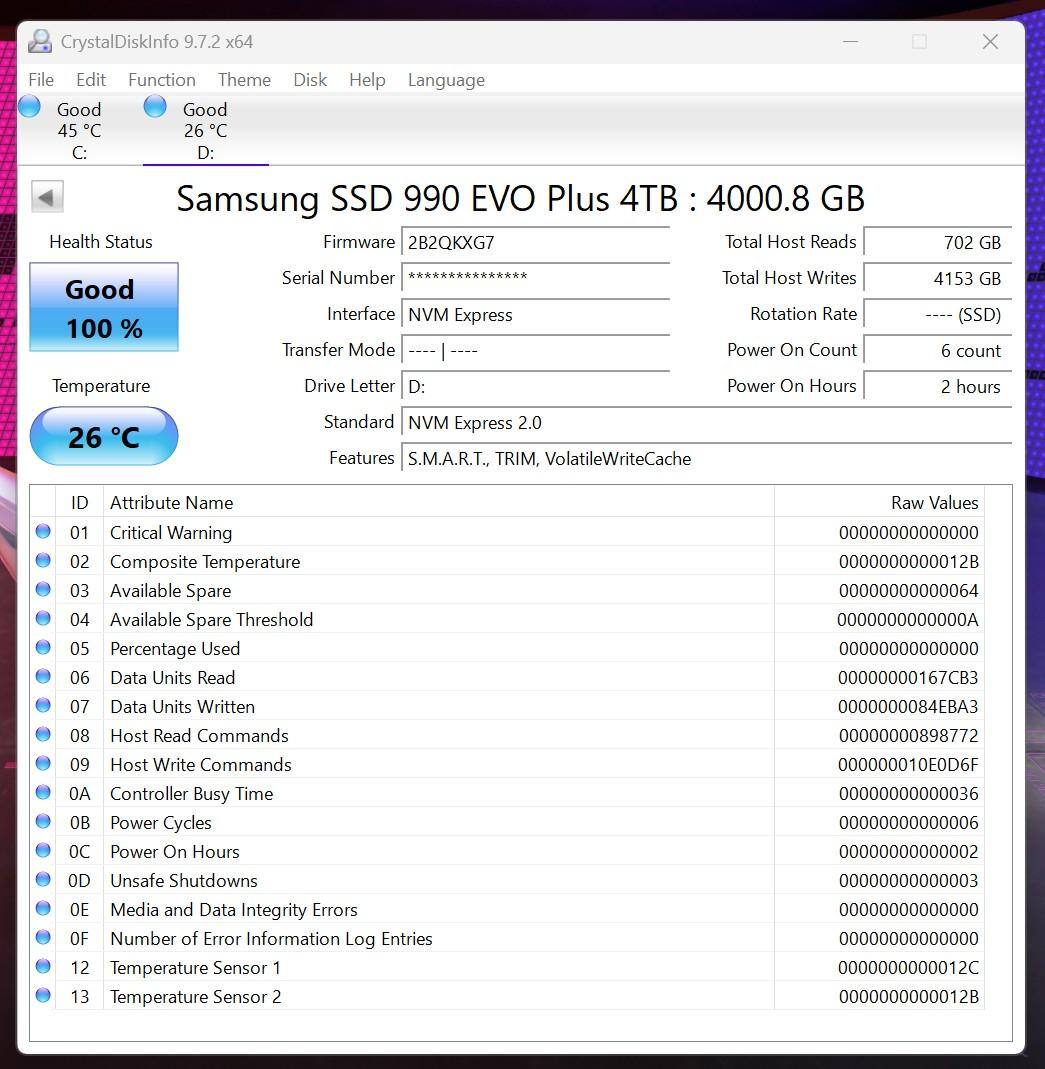Click the Raw Values column header
This screenshot has height=1069, width=1045.
pyautogui.click(x=934, y=503)
